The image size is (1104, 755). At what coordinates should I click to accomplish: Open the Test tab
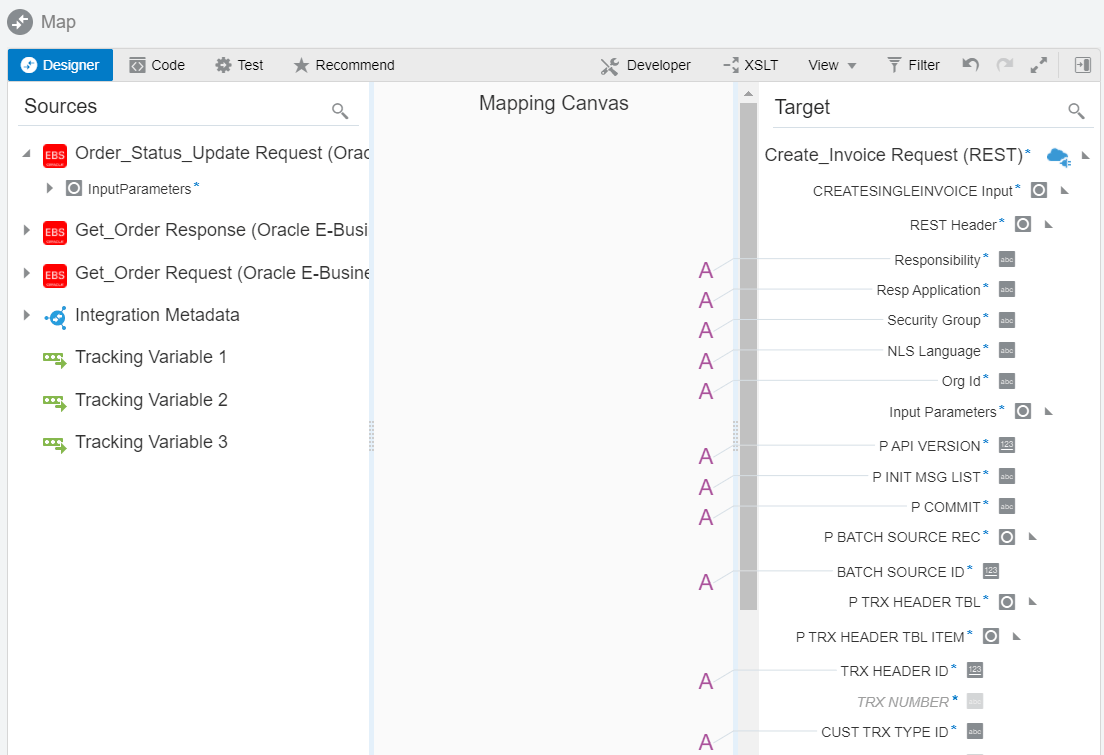[x=239, y=65]
